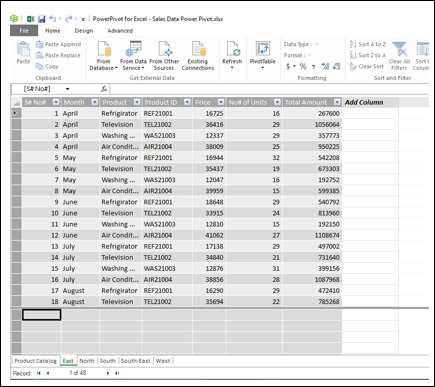
Task: Switch to North sheet tab
Action: tap(87, 361)
